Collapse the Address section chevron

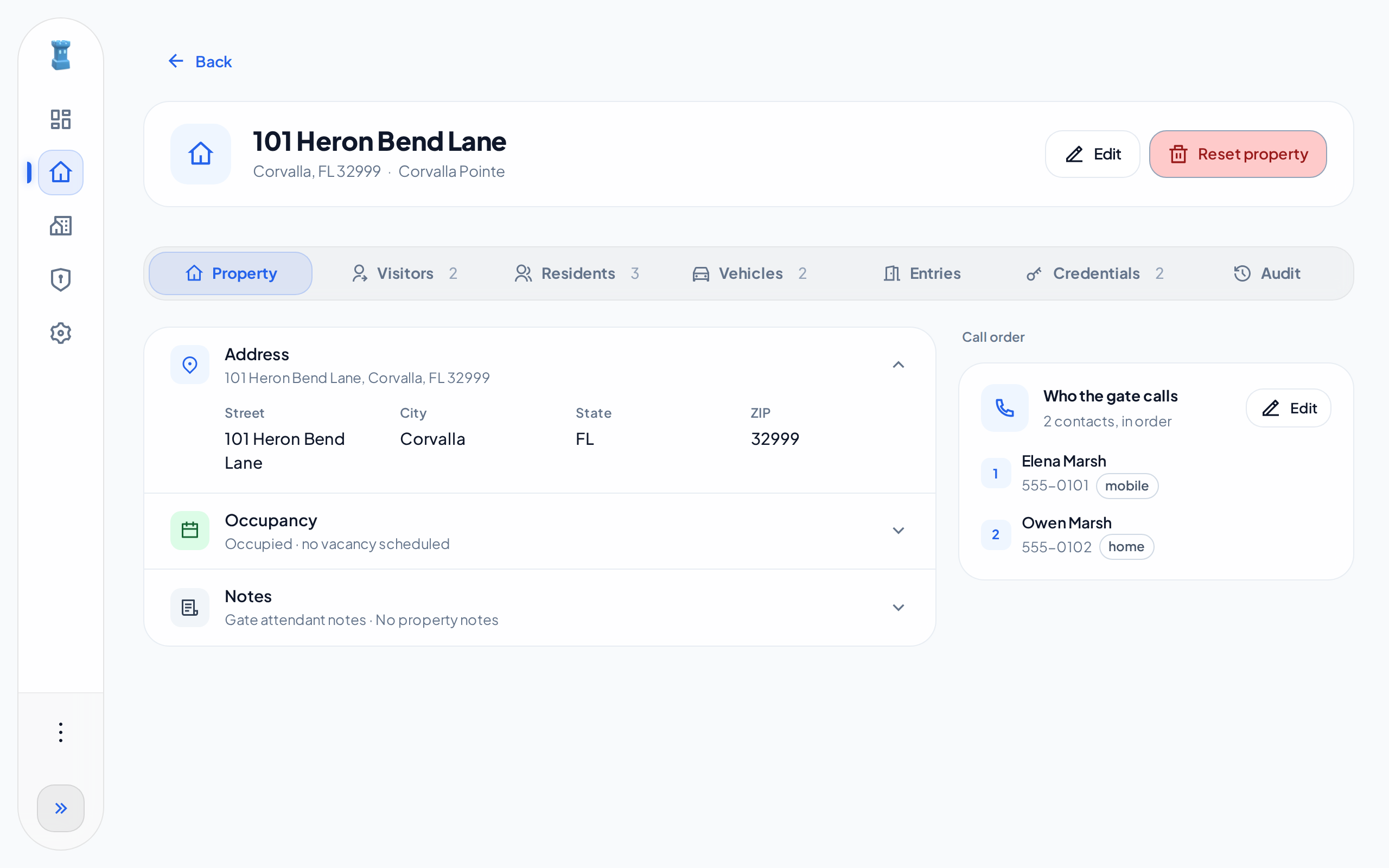tap(899, 365)
